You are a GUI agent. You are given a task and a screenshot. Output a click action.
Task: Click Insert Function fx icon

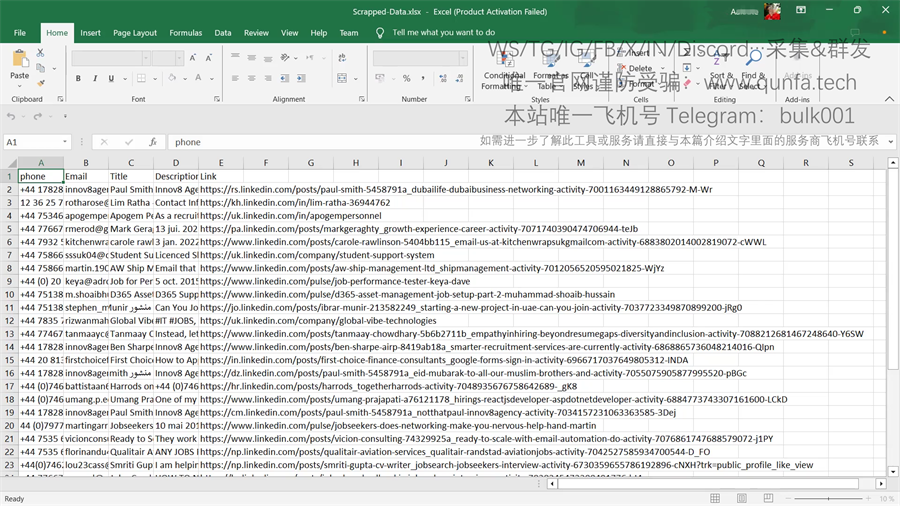pyautogui.click(x=153, y=142)
